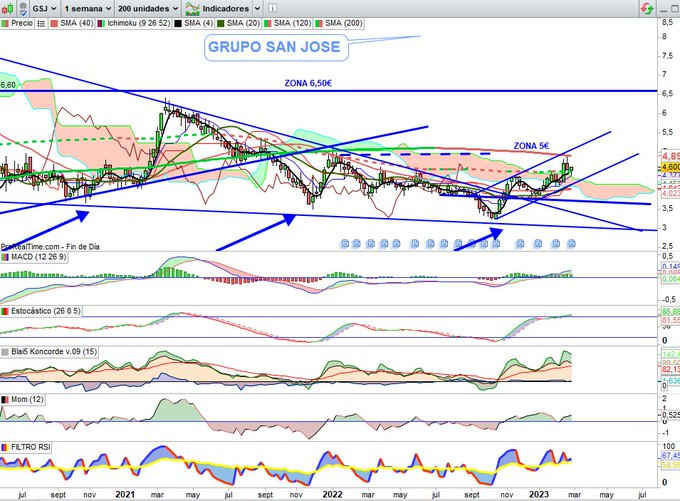This screenshot has width=680, height=501.
Task: Click the SMA (200) color icon
Action: coord(319,23)
